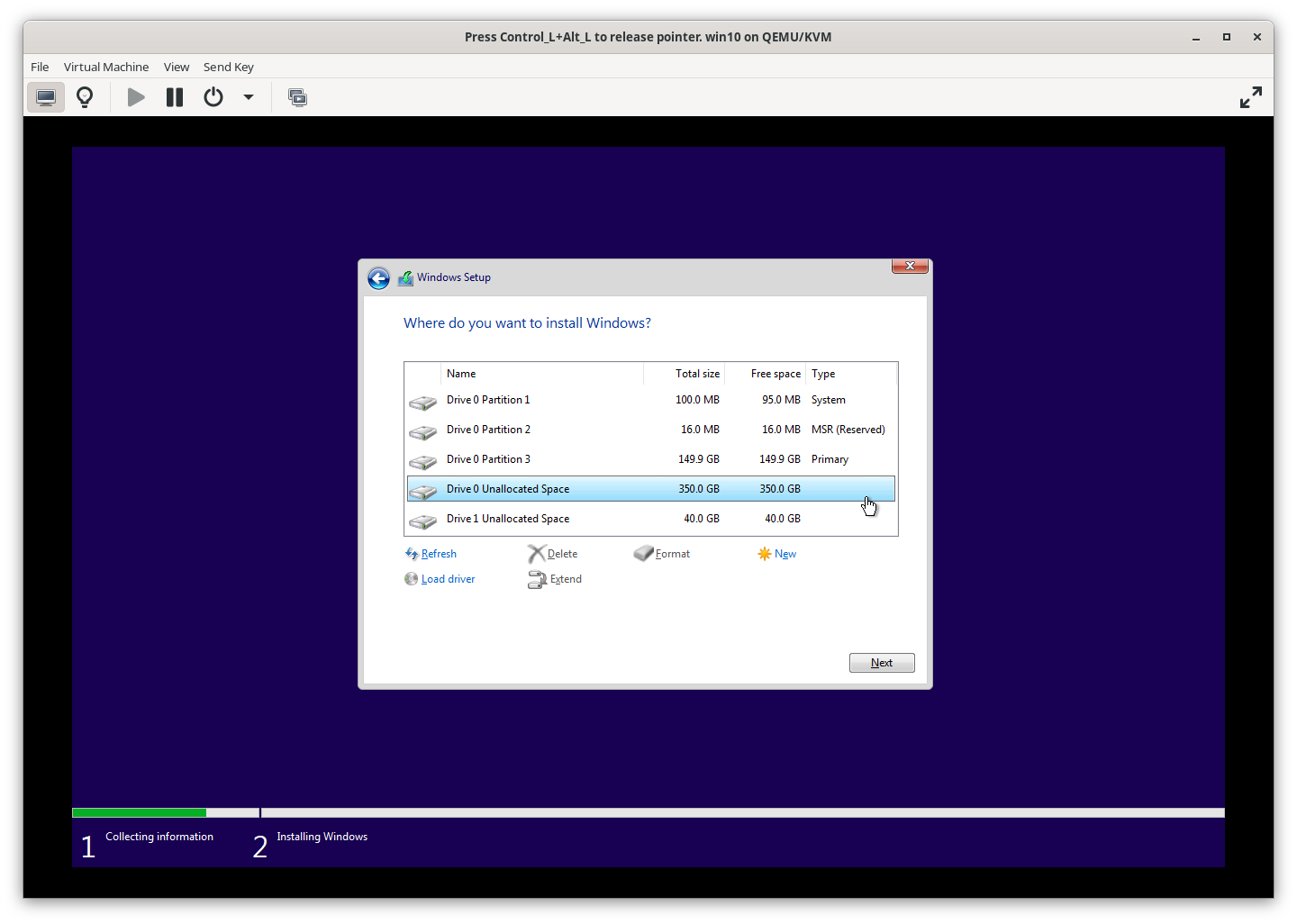Pause the virtual machine
Screen dimensions: 1297x924
(x=175, y=97)
